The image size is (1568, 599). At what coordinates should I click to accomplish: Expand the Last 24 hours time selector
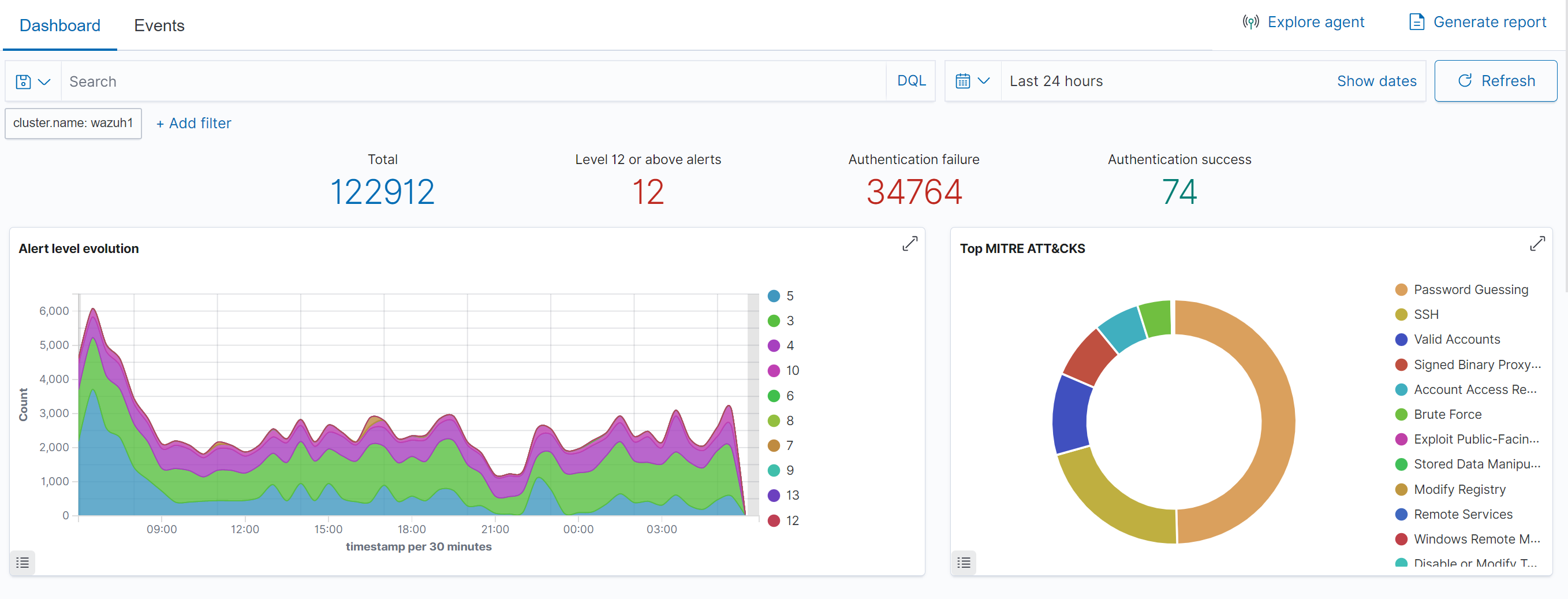click(x=1056, y=80)
